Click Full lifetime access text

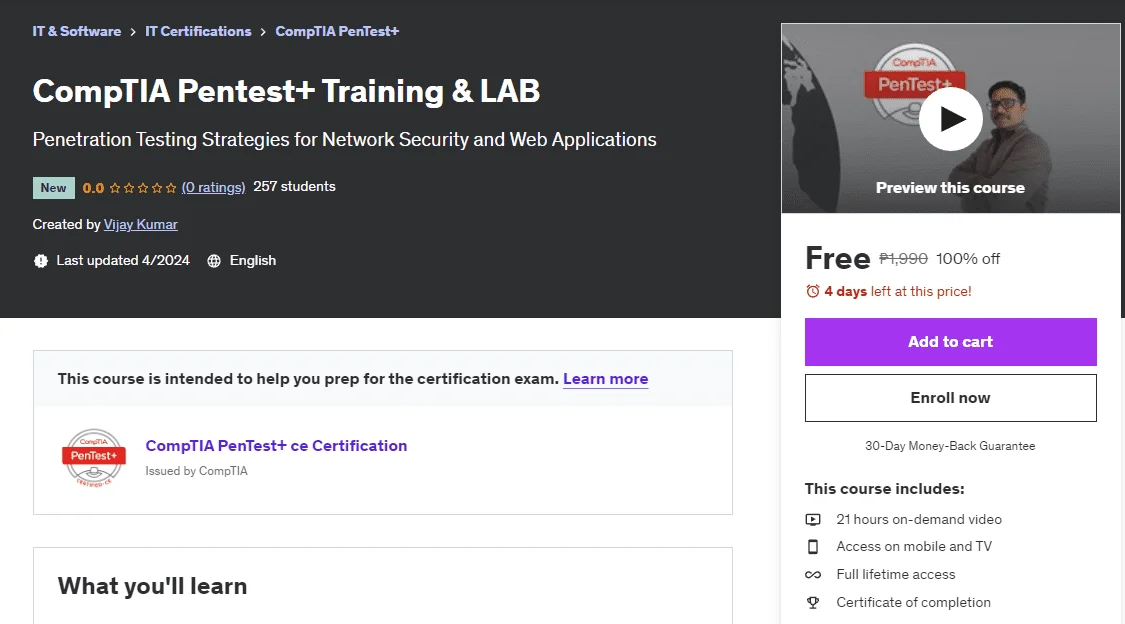pyautogui.click(x=896, y=575)
